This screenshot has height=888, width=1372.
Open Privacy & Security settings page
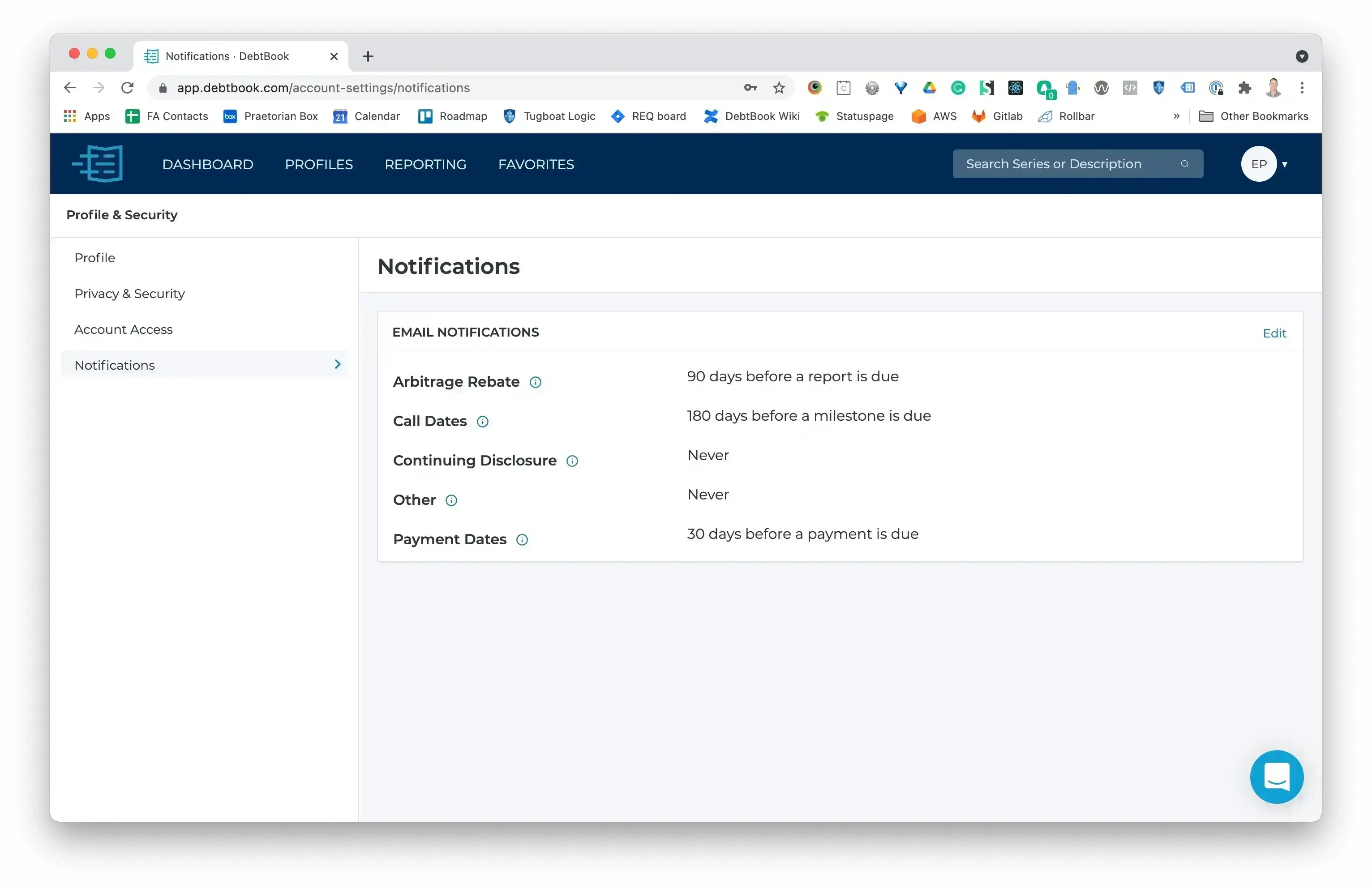coord(130,293)
